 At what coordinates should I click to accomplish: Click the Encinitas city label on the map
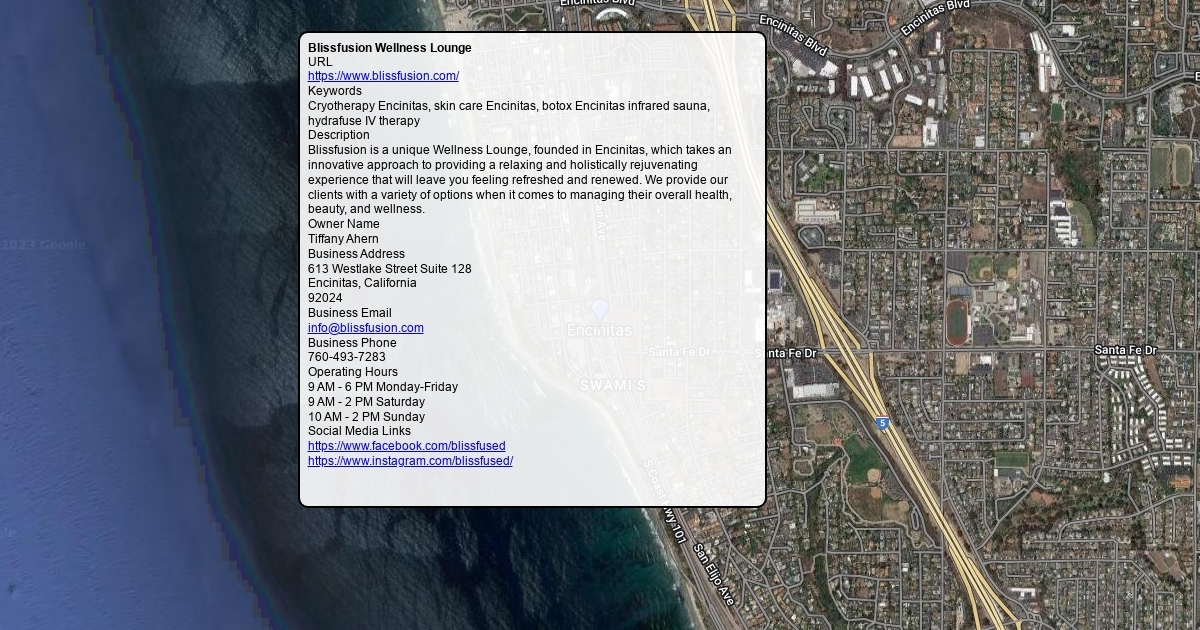tap(599, 331)
